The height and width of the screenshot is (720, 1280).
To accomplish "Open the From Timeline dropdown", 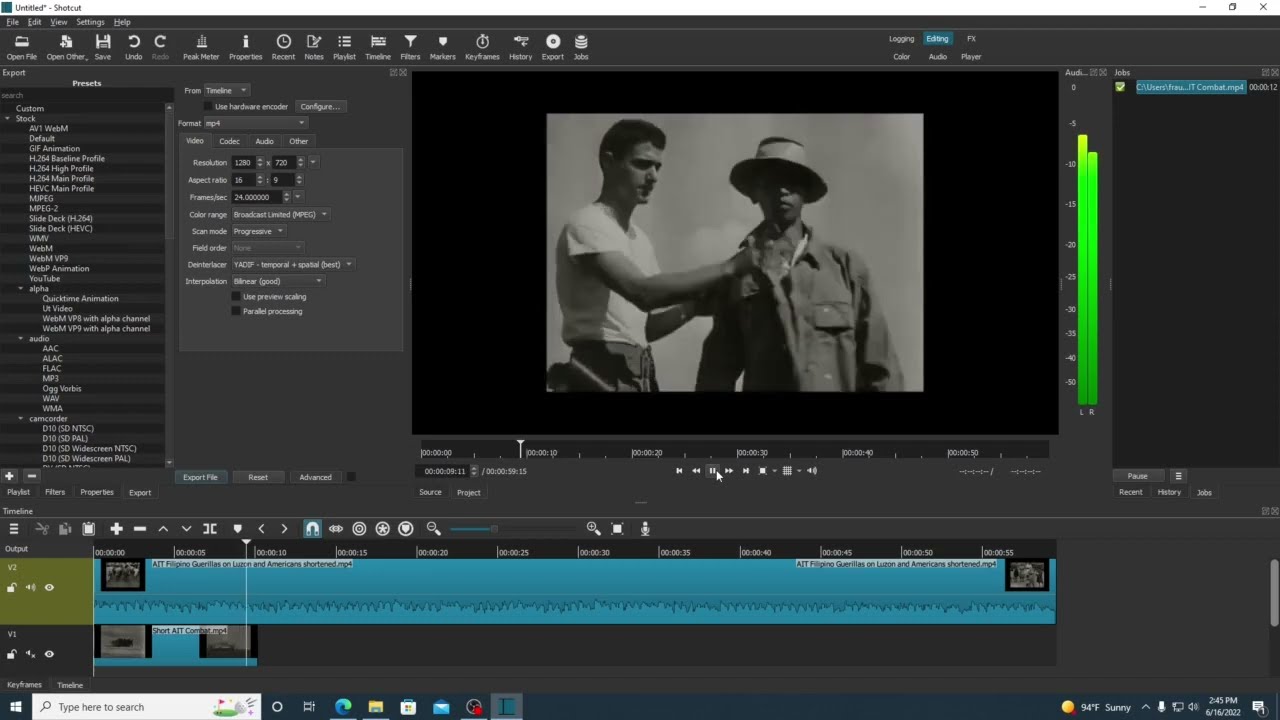I will pyautogui.click(x=226, y=90).
